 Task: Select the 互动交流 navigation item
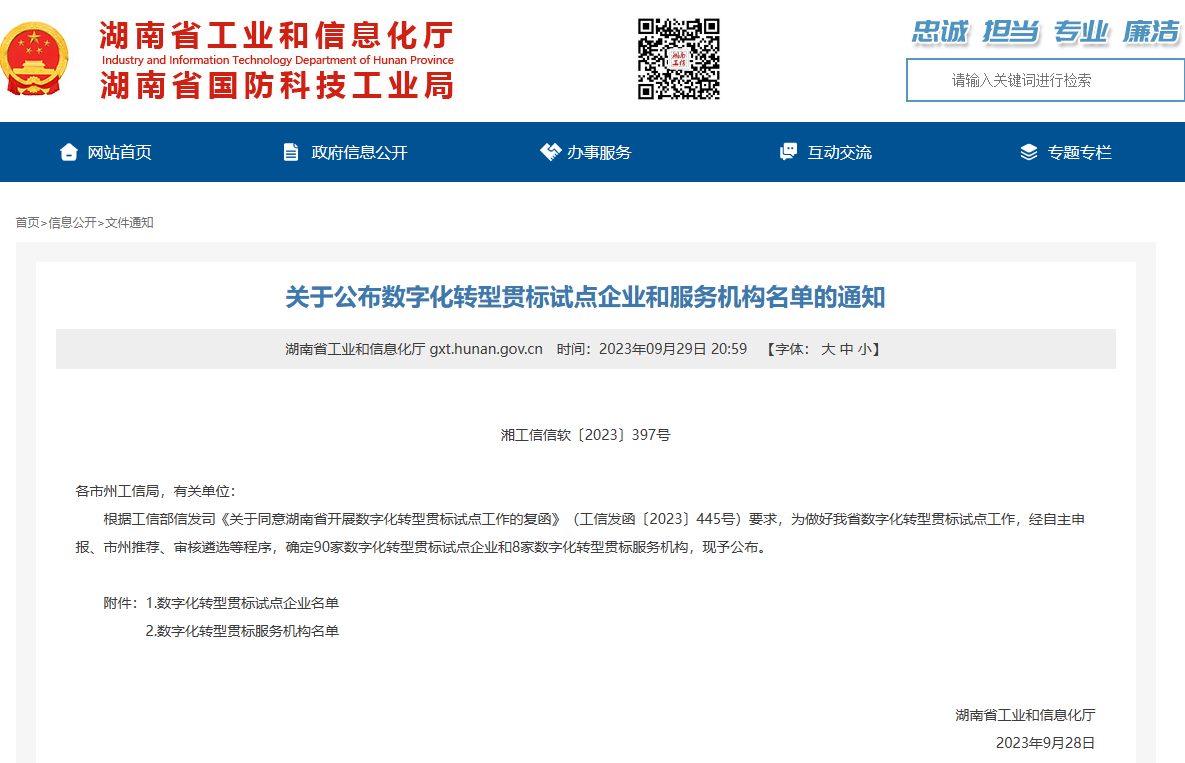839,152
